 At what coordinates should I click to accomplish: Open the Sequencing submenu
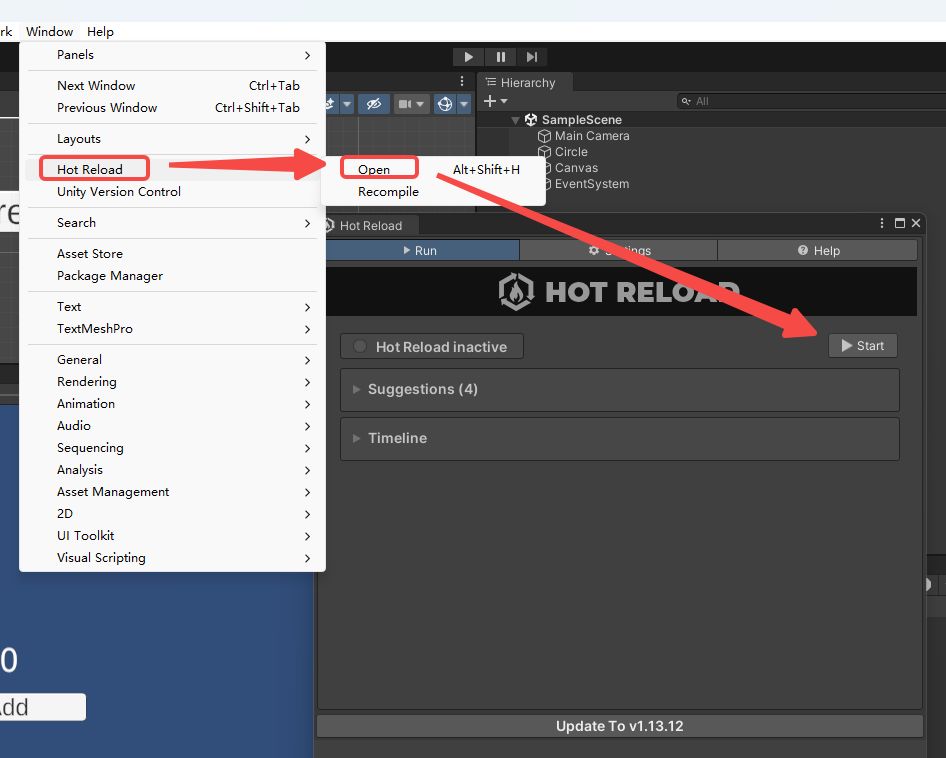(x=173, y=448)
